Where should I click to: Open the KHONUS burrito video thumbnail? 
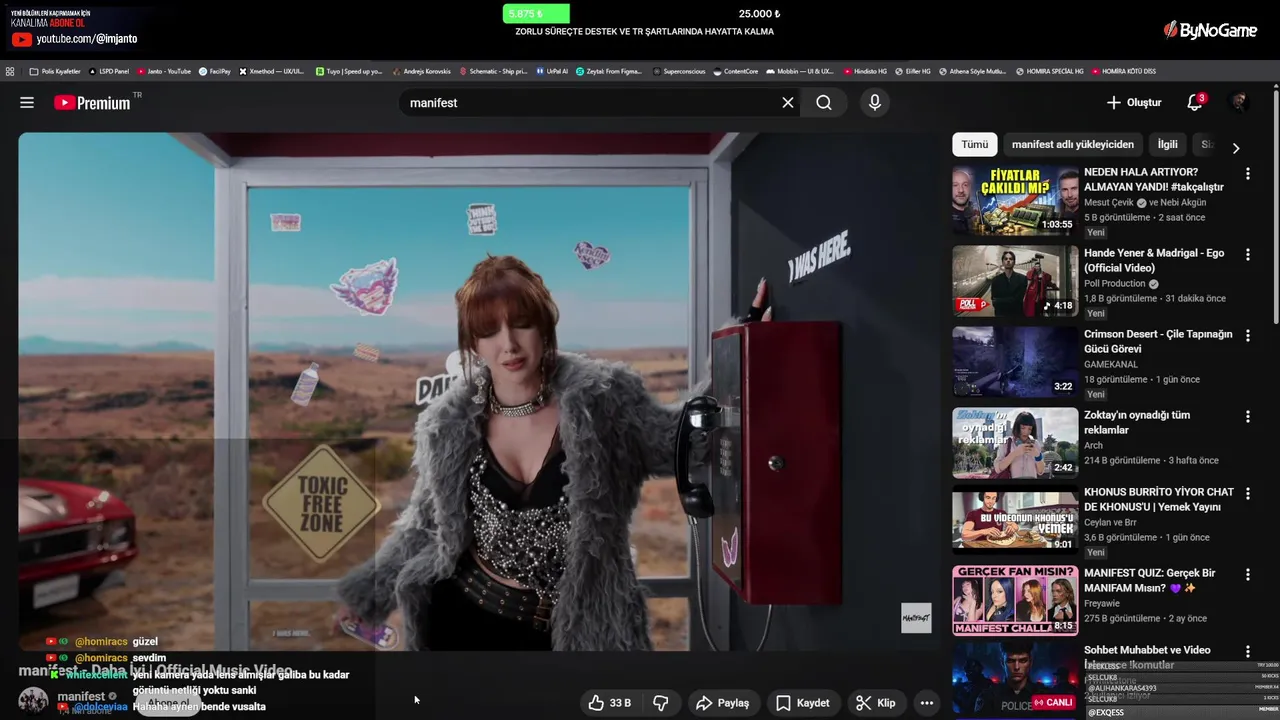point(1015,520)
